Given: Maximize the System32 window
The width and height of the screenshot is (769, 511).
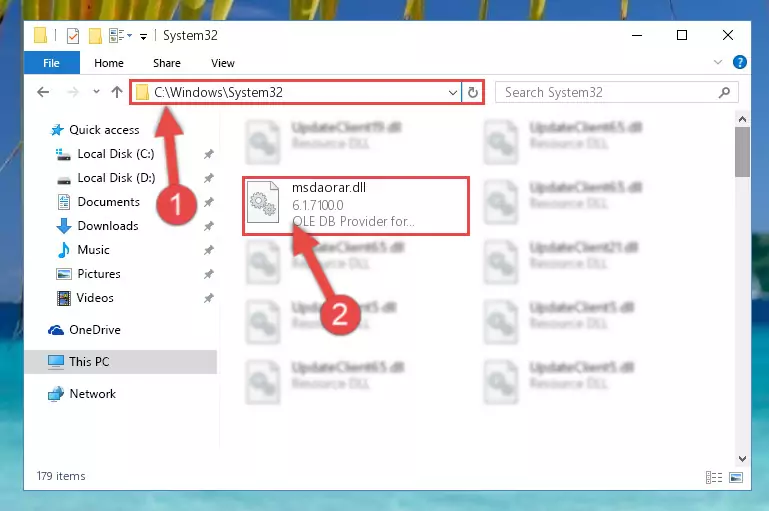Looking at the screenshot, I should [x=682, y=35].
